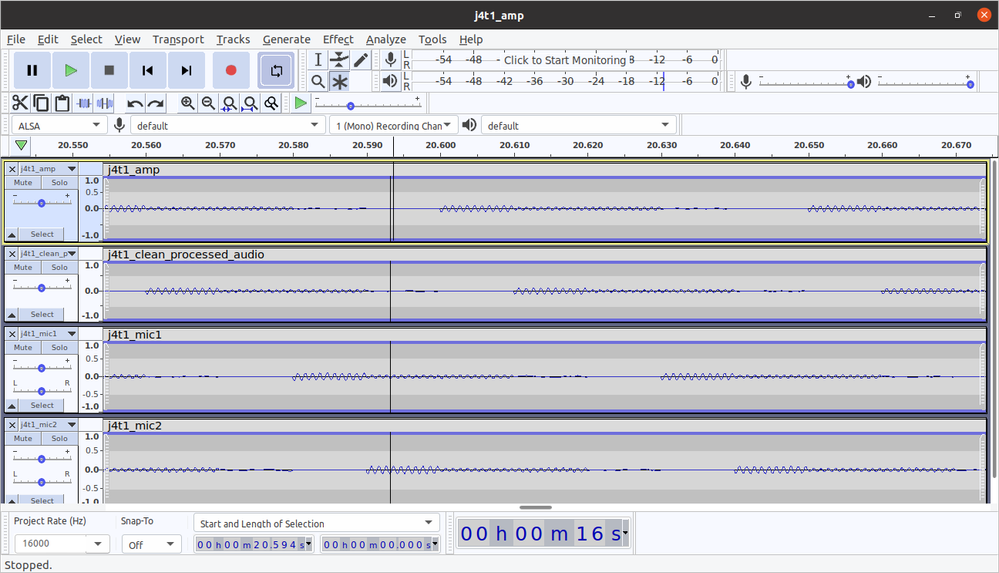Open the recording device default dropdown
Image resolution: width=999 pixels, height=573 pixels.
point(226,125)
